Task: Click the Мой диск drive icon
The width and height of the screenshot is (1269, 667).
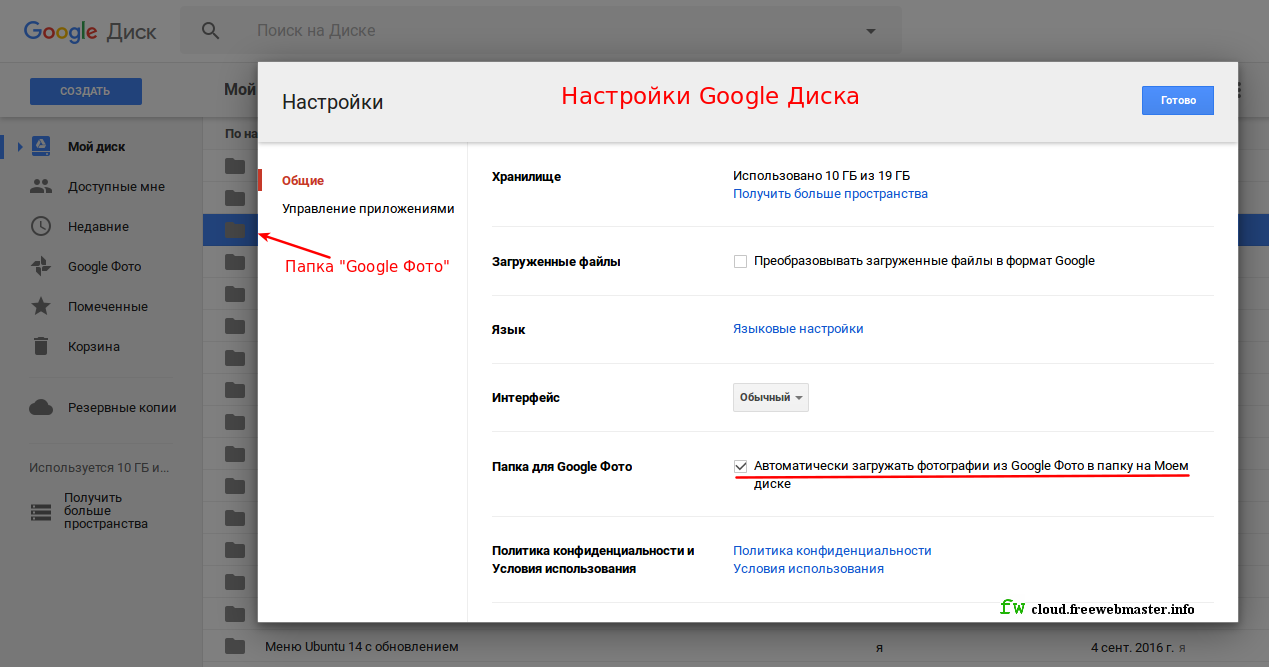Action: pyautogui.click(x=41, y=146)
